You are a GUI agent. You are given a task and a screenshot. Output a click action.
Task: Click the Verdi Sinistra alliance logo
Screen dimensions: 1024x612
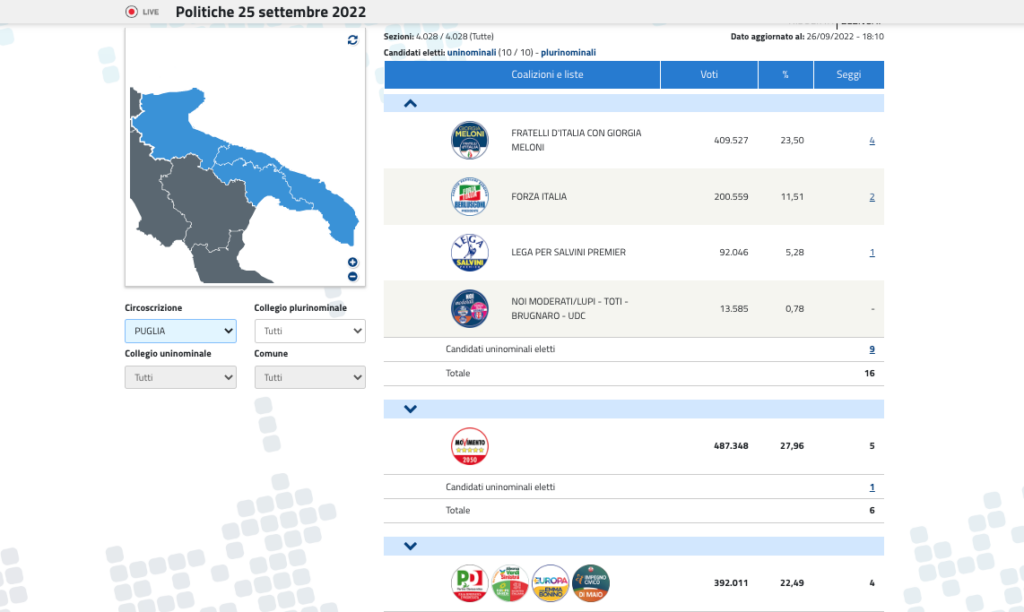click(x=510, y=583)
